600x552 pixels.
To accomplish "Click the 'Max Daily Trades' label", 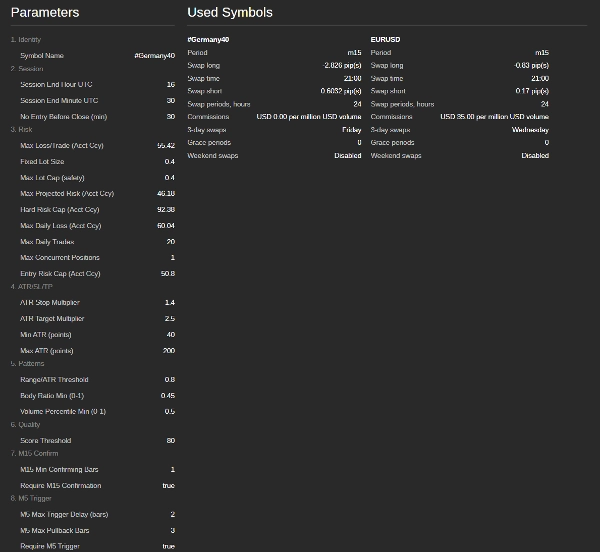I will [47, 242].
